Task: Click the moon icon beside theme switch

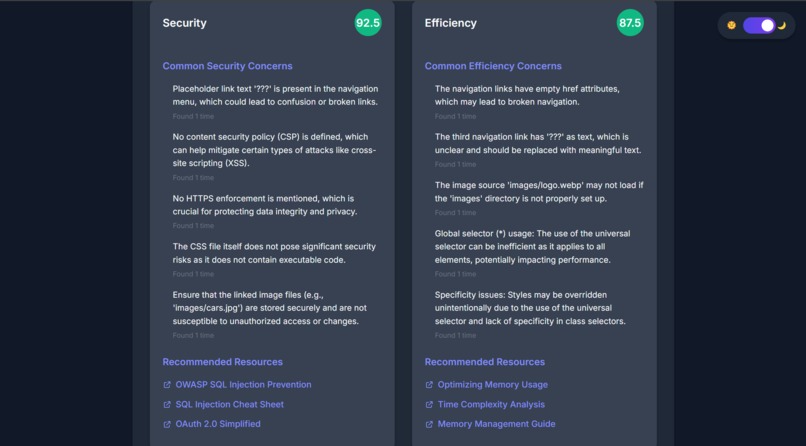Action: (x=782, y=26)
